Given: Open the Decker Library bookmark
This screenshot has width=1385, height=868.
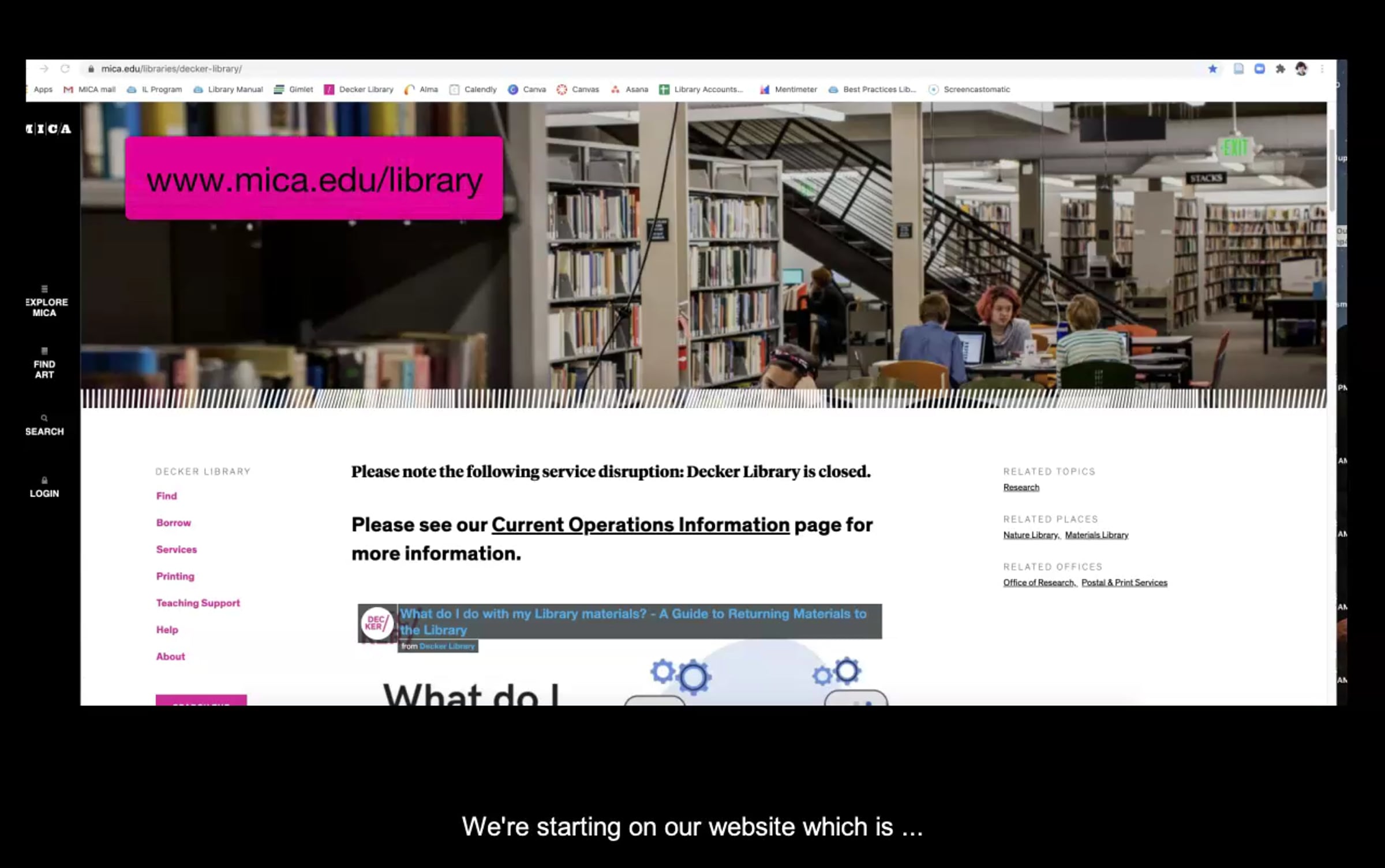Looking at the screenshot, I should [x=359, y=89].
